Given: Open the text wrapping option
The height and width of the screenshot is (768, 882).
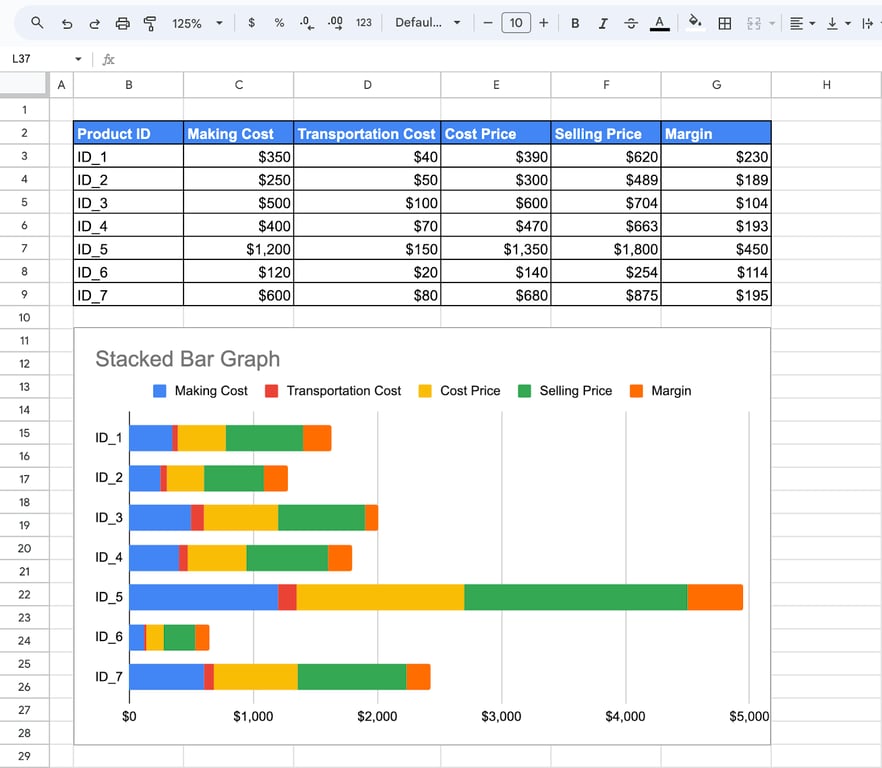Looking at the screenshot, I should 870,23.
